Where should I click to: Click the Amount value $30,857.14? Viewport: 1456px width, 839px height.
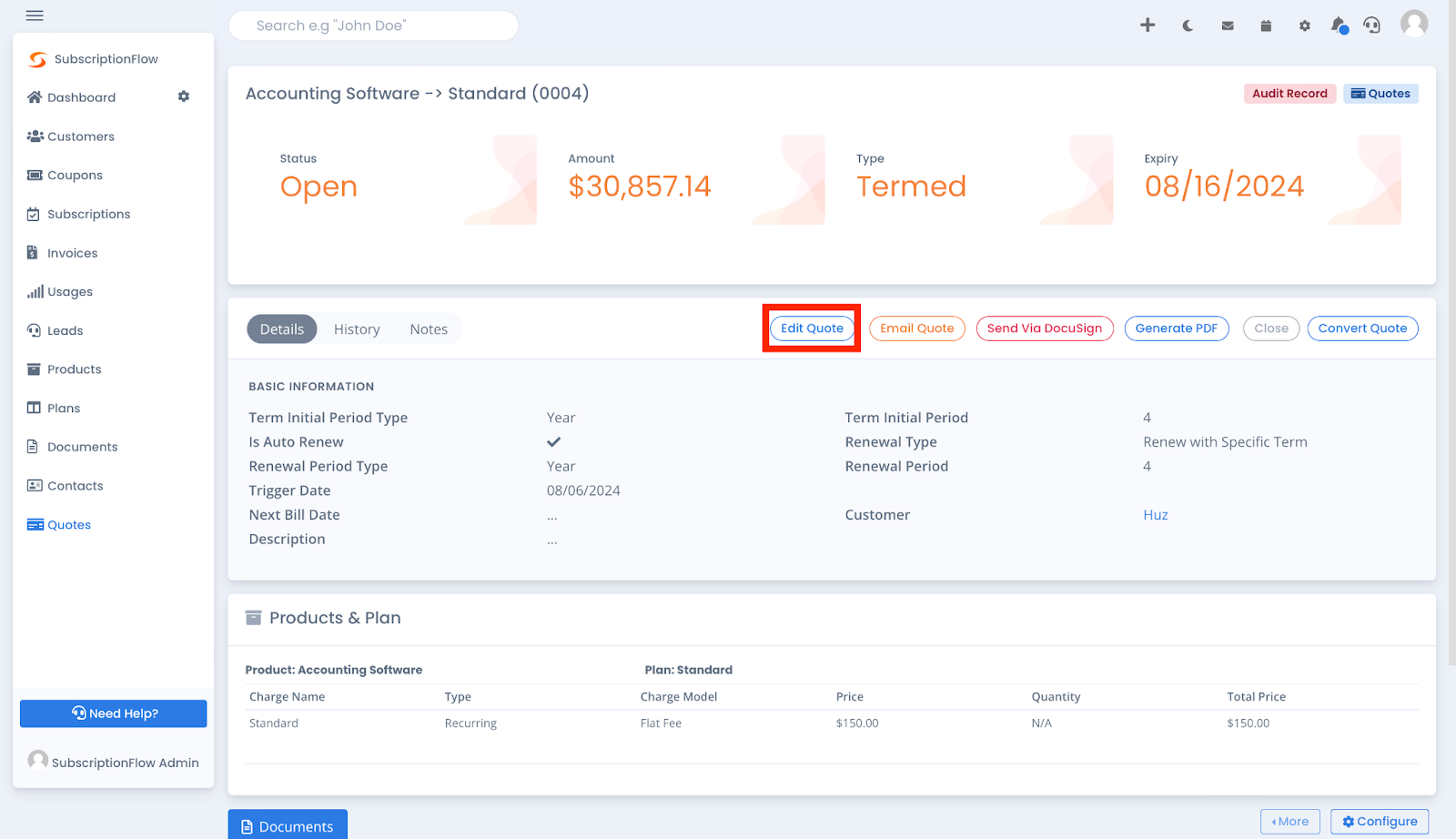640,187
